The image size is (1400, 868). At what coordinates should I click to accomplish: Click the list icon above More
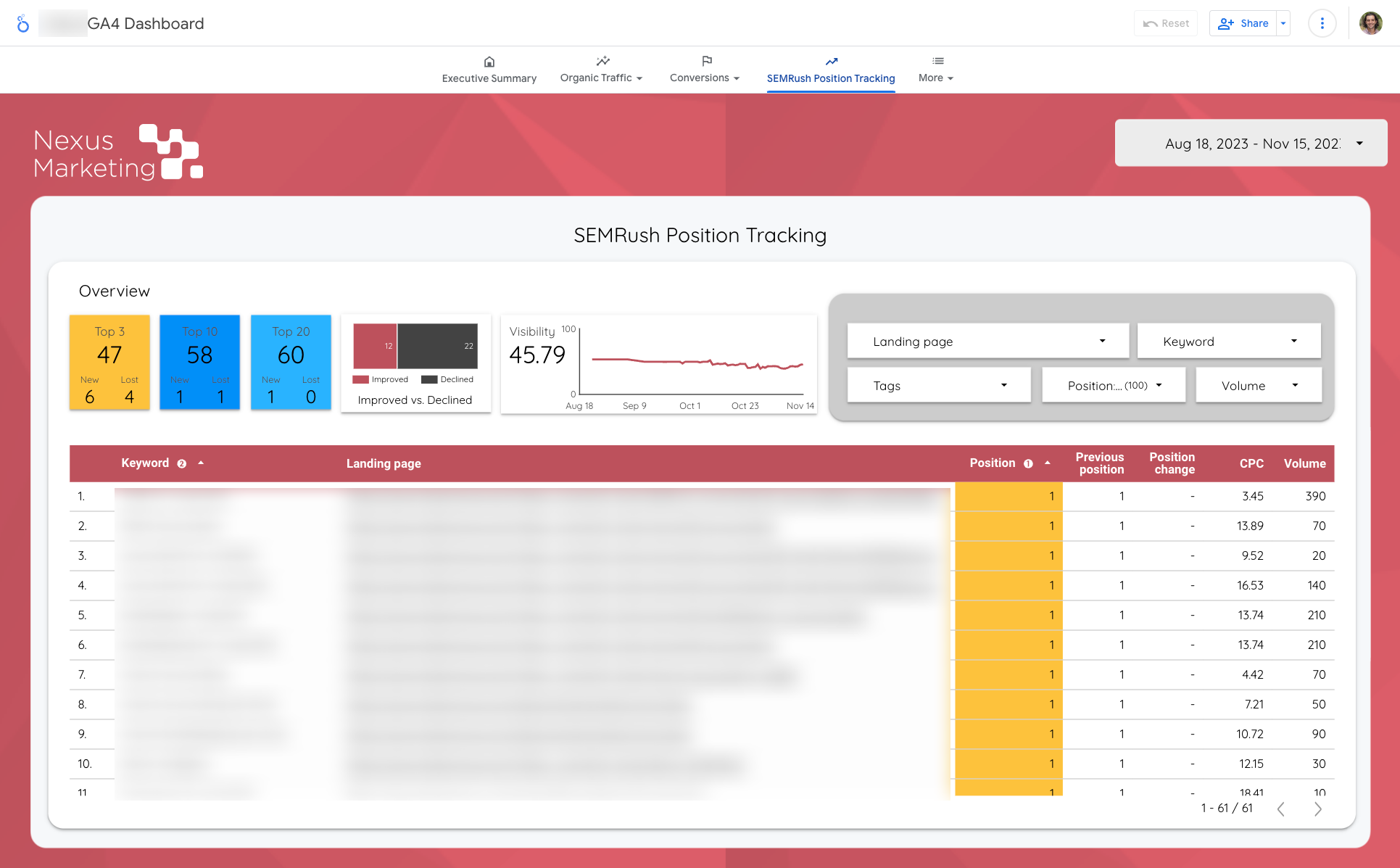coord(938,61)
